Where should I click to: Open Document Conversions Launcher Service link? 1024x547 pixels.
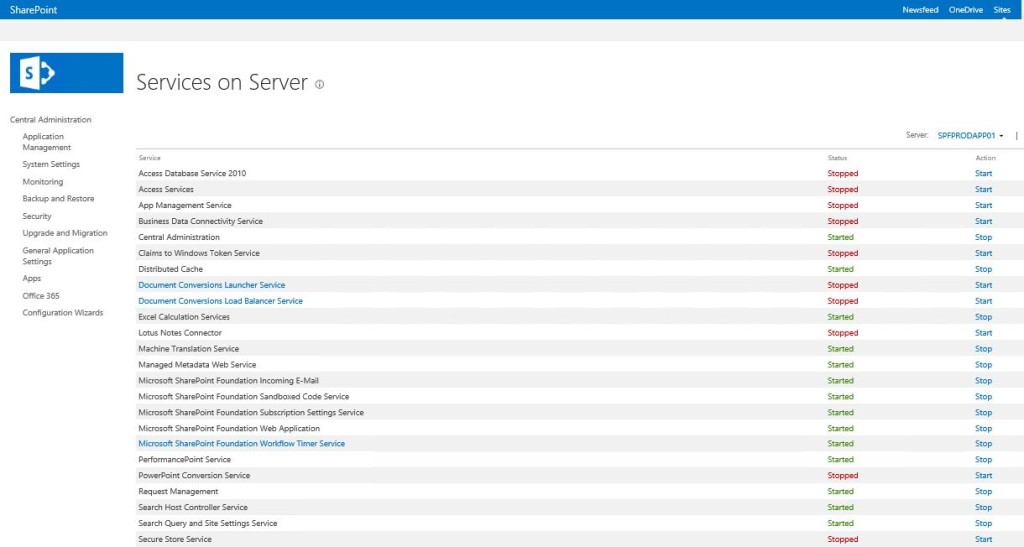[212, 285]
